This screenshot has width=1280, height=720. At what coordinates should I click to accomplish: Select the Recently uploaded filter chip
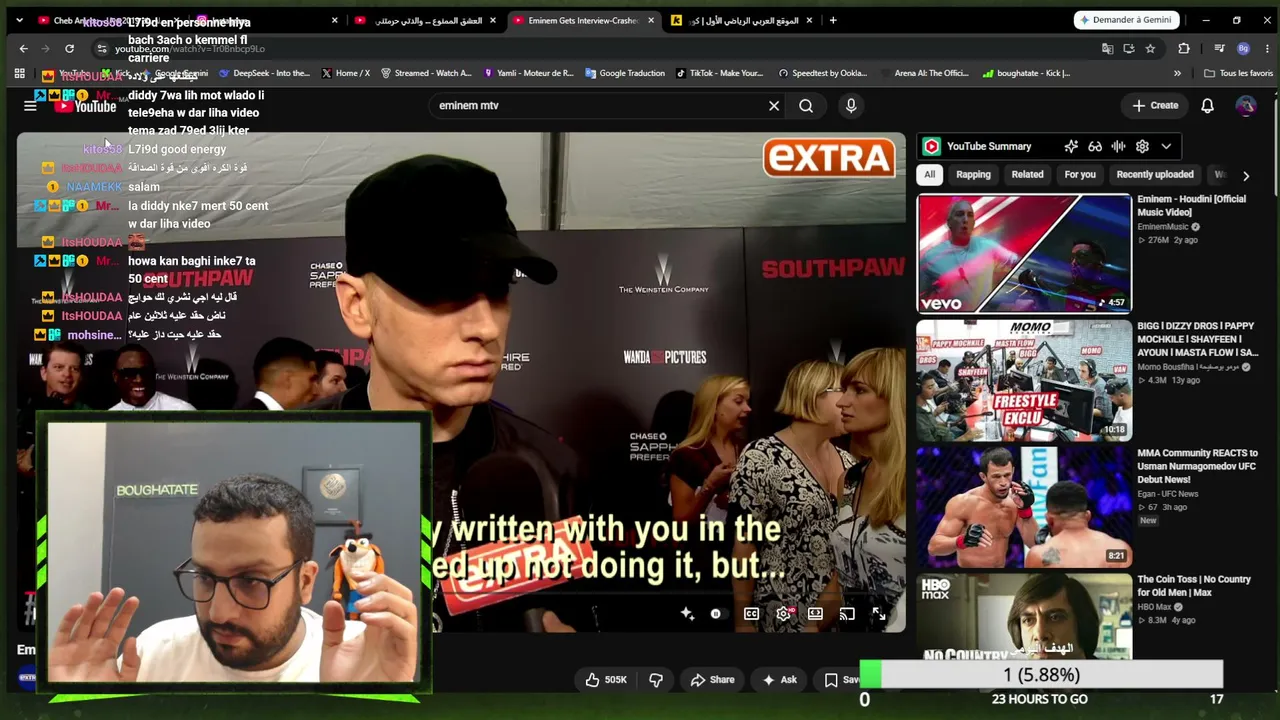[x=1155, y=174]
